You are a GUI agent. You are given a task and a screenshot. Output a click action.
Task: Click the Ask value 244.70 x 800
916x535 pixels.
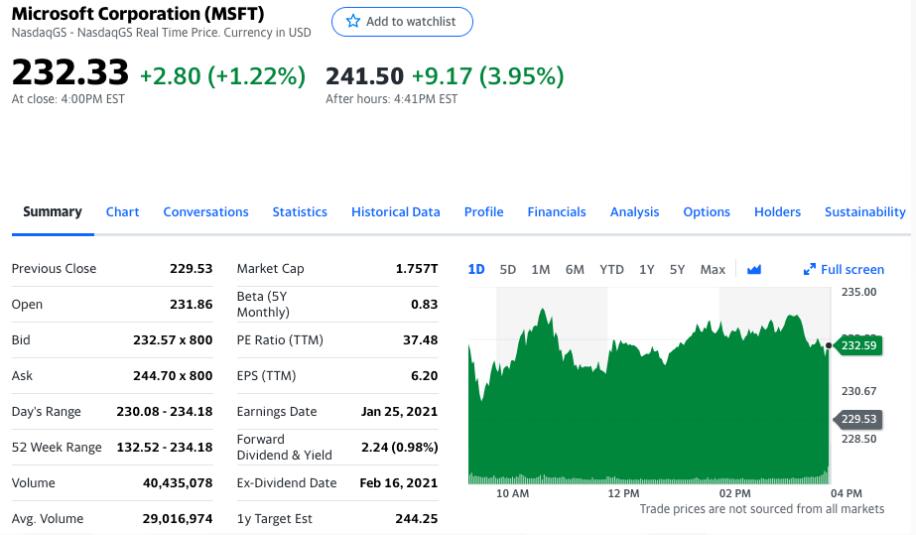(x=173, y=375)
